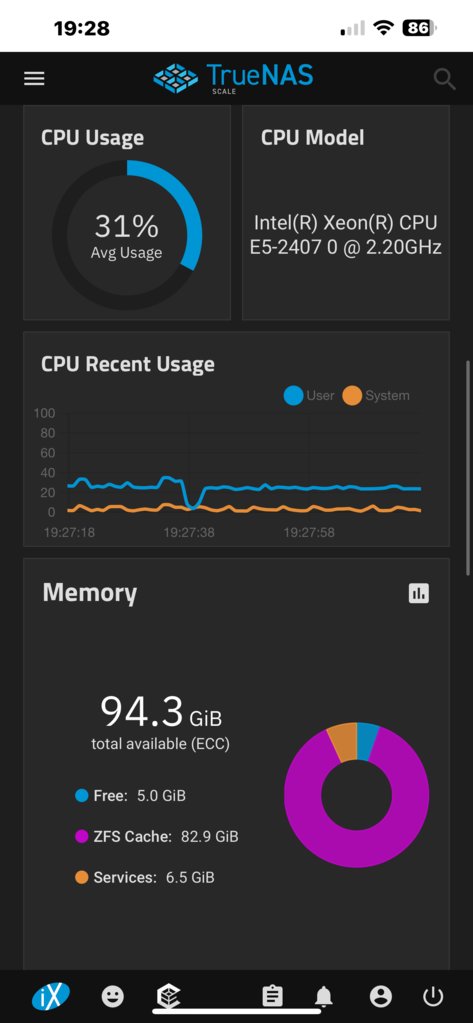The width and height of the screenshot is (473, 1023).
Task: Select the CPU usage gauge ring
Action: click(127, 235)
